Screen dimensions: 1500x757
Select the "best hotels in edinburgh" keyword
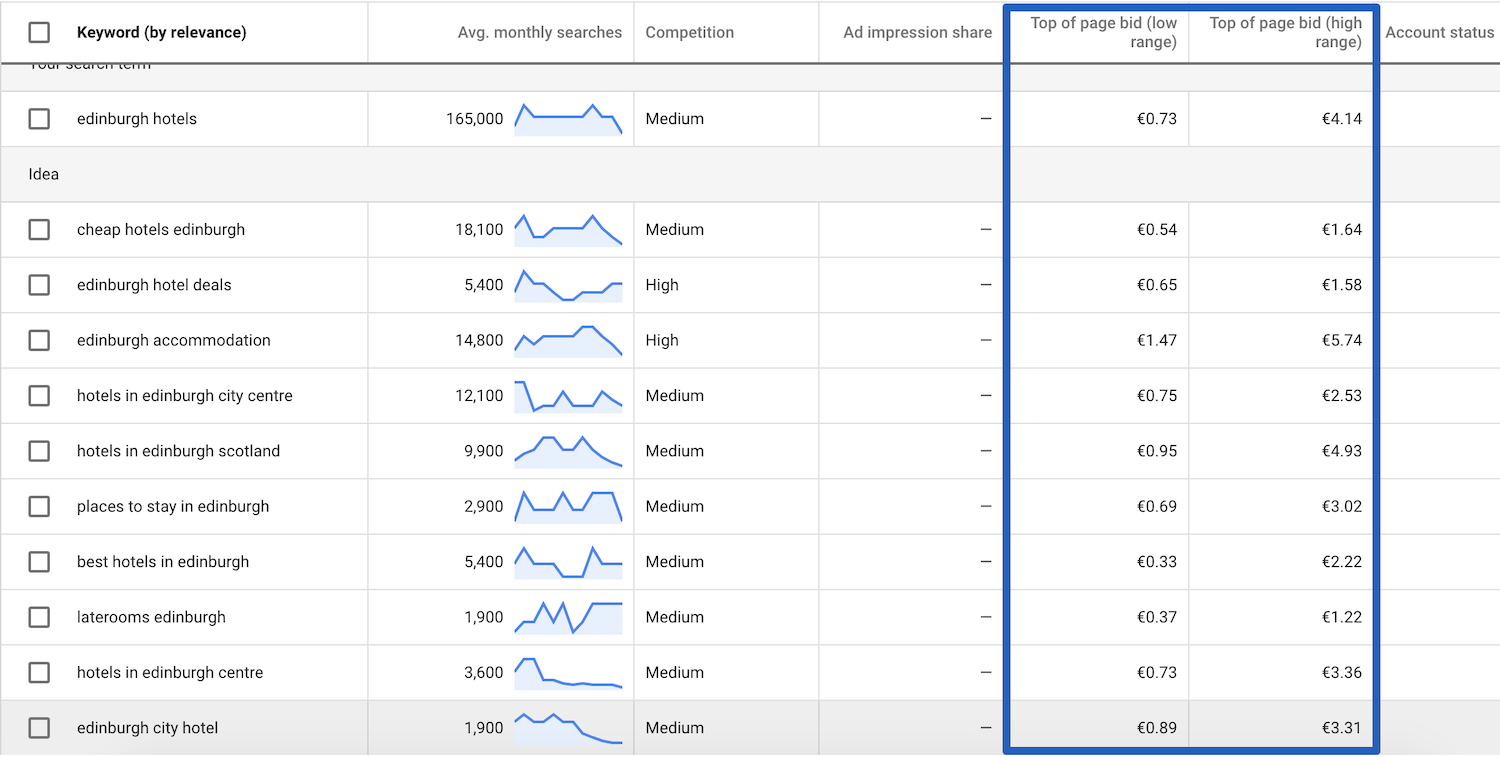(x=163, y=562)
